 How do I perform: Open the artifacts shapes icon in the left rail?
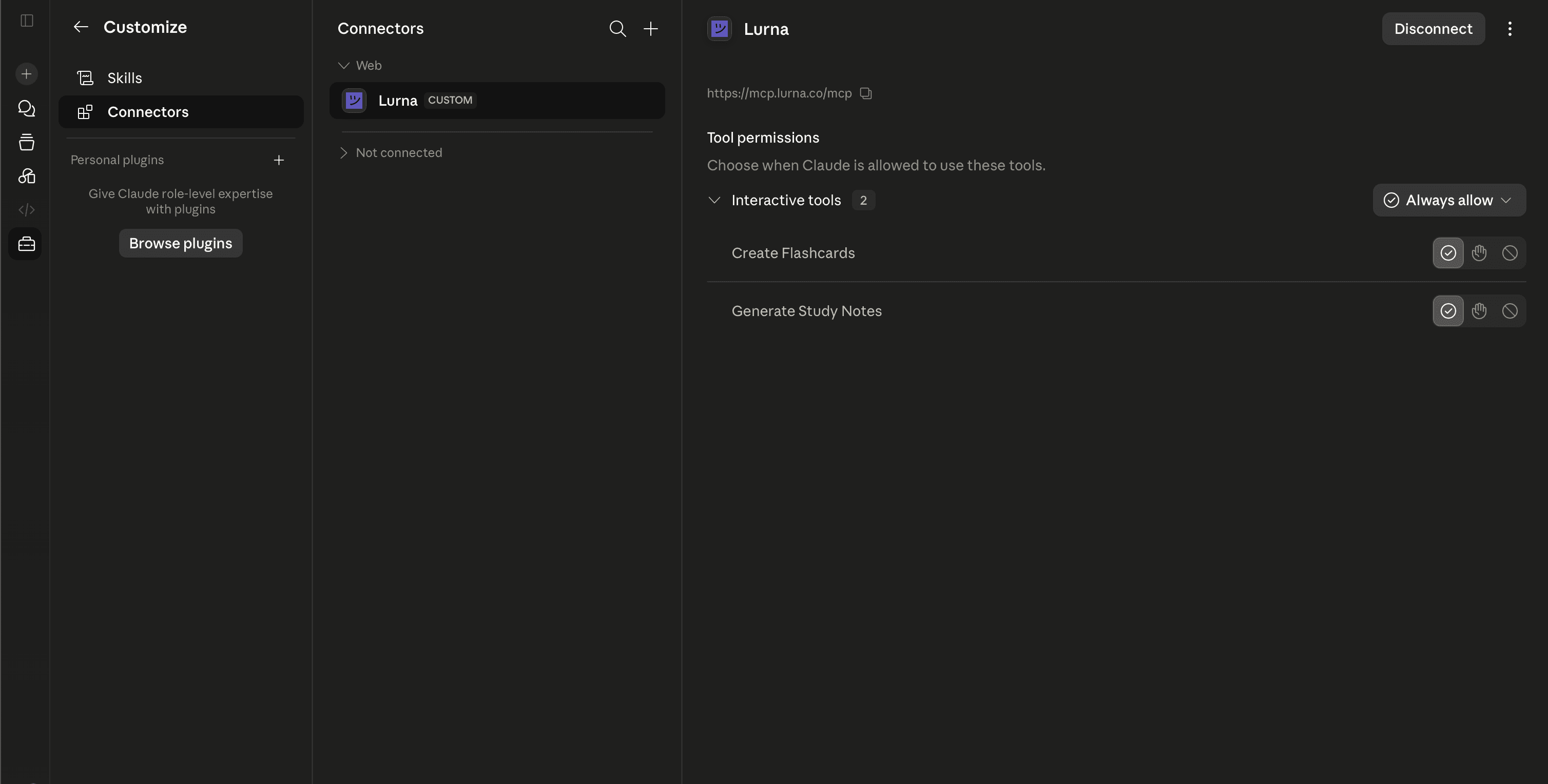click(27, 176)
